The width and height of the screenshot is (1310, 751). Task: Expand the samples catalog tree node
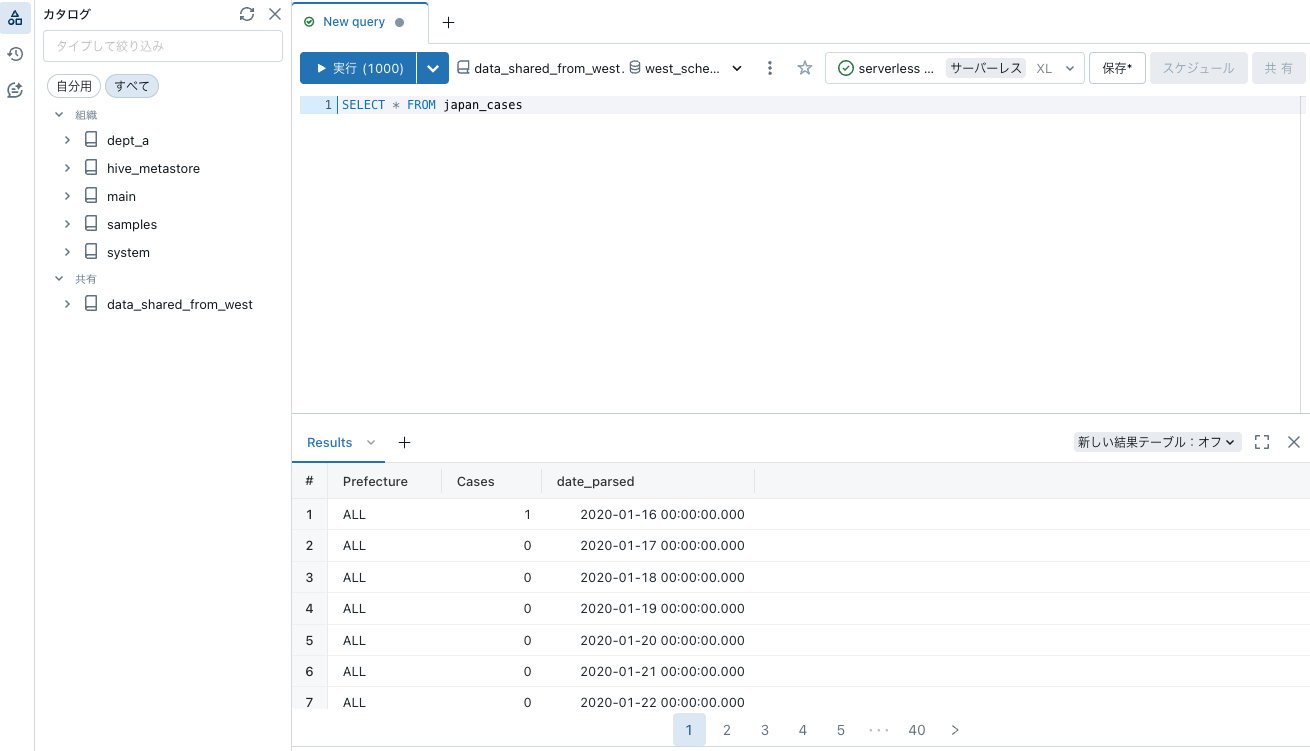point(67,224)
